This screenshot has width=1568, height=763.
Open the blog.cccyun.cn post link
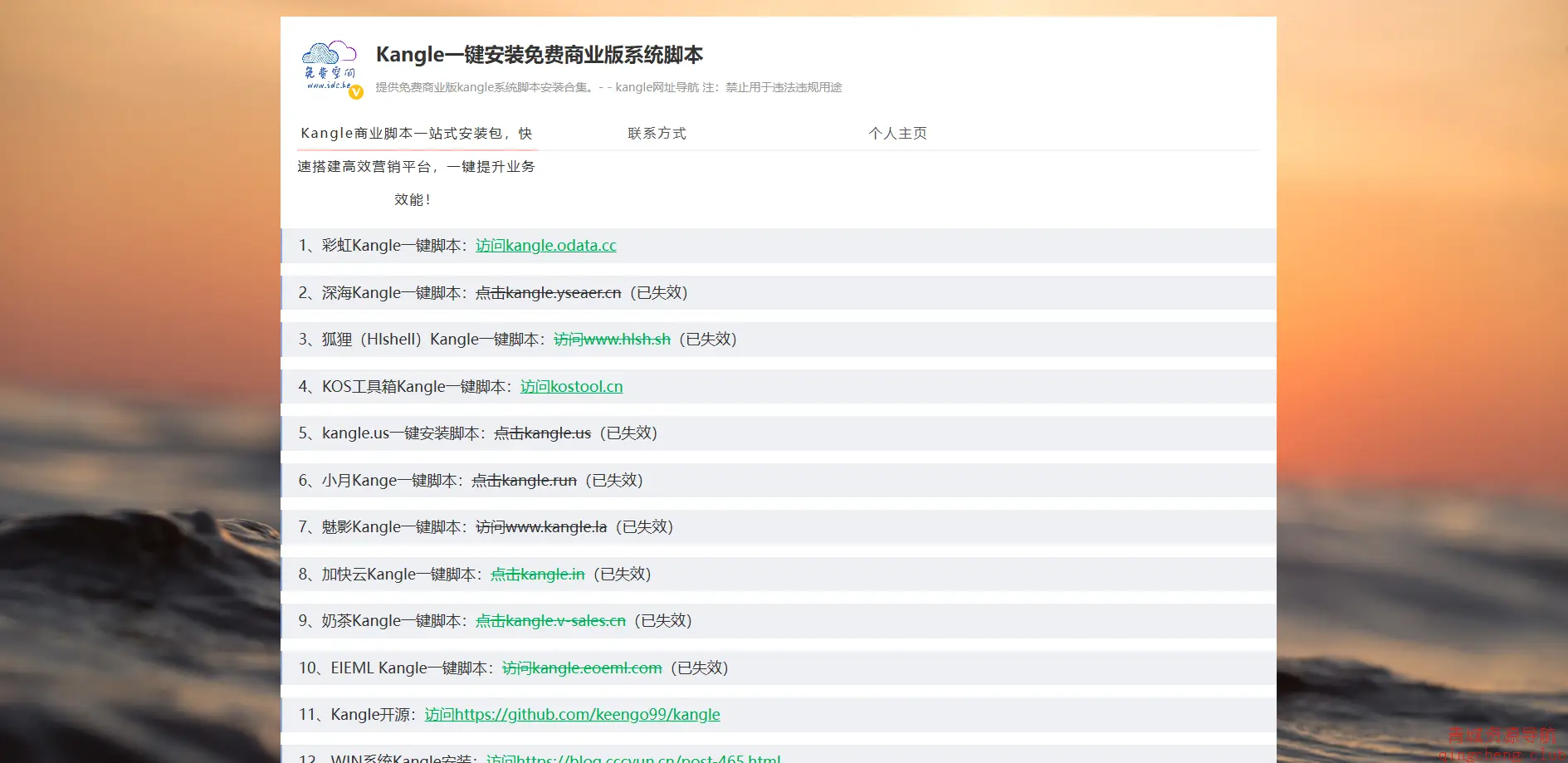click(x=633, y=757)
